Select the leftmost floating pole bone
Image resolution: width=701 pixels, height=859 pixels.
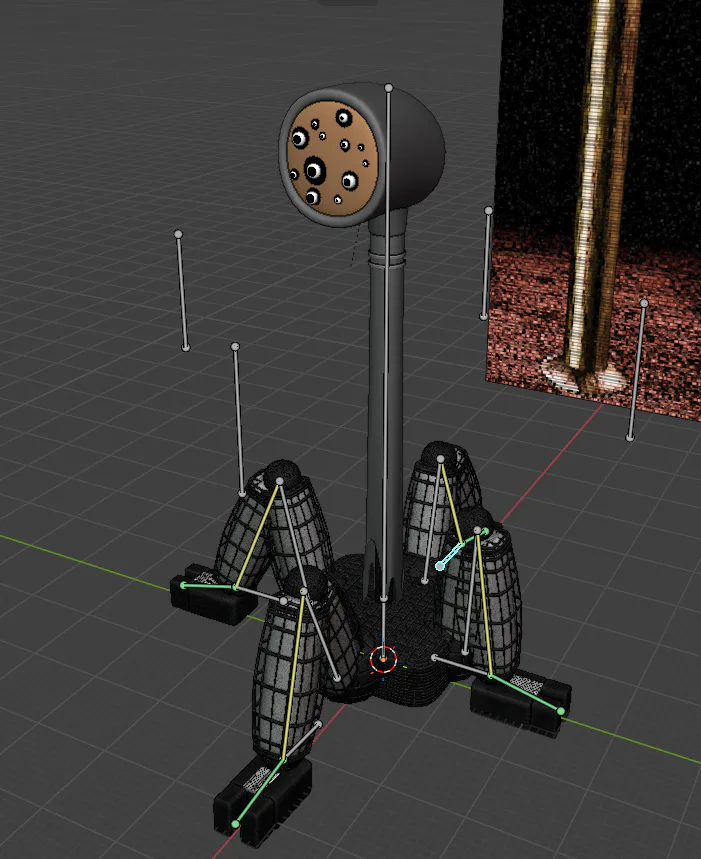[x=182, y=291]
